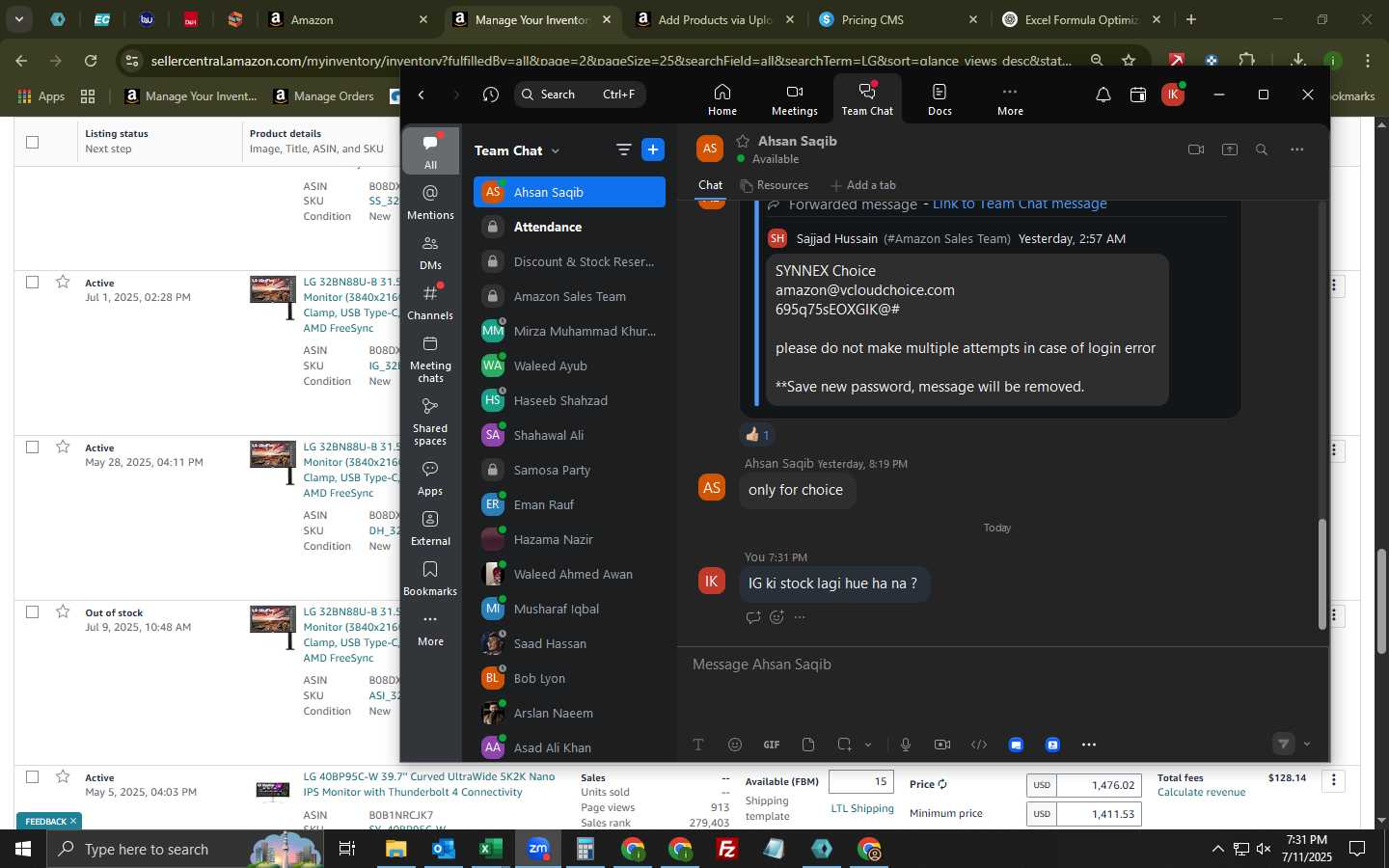Screen dimensions: 1389x868
Task: Open Calculate revenue link
Action: click(x=1201, y=793)
